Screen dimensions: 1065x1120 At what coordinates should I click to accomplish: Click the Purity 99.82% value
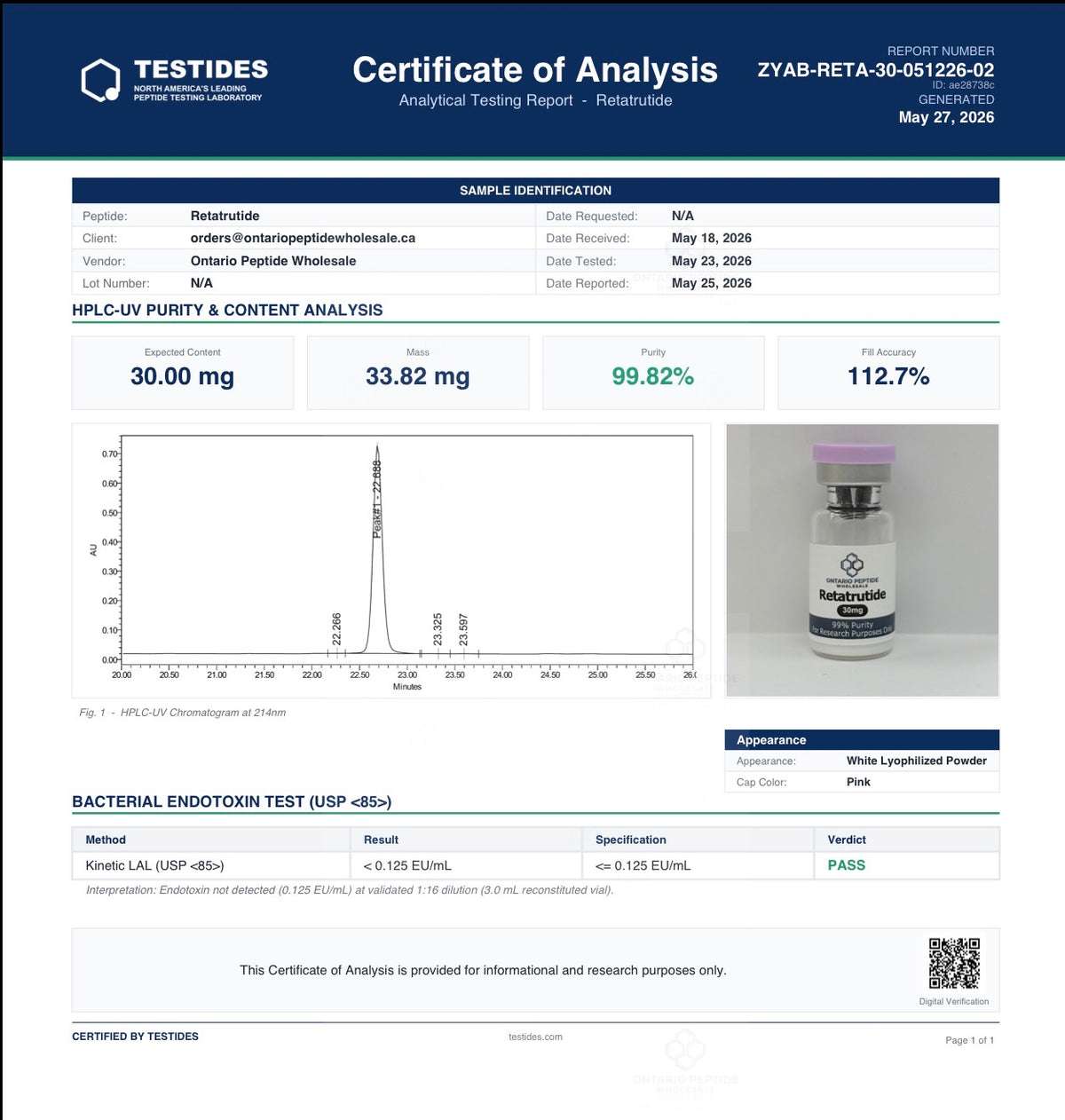click(653, 376)
